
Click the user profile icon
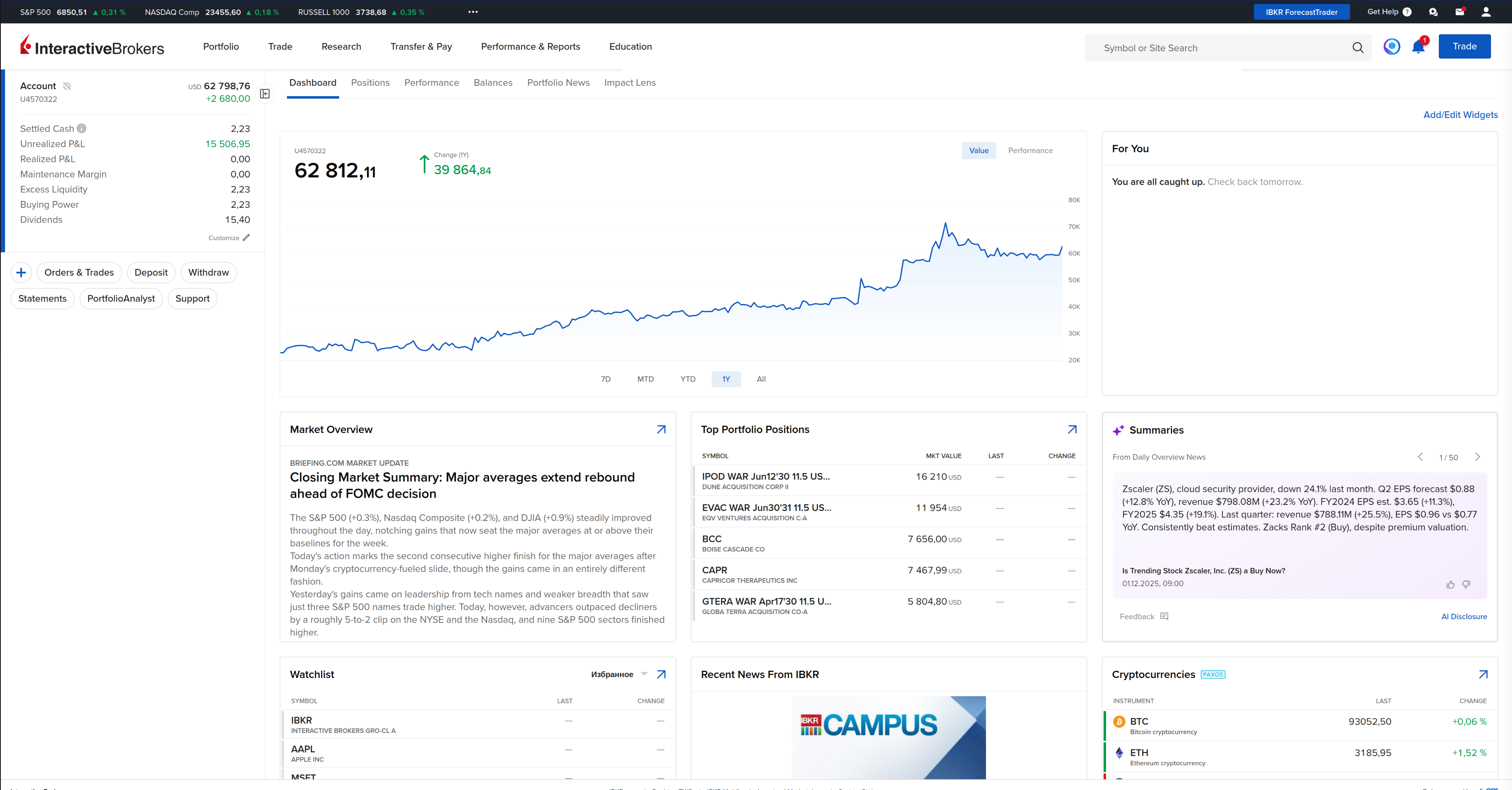(x=1486, y=12)
